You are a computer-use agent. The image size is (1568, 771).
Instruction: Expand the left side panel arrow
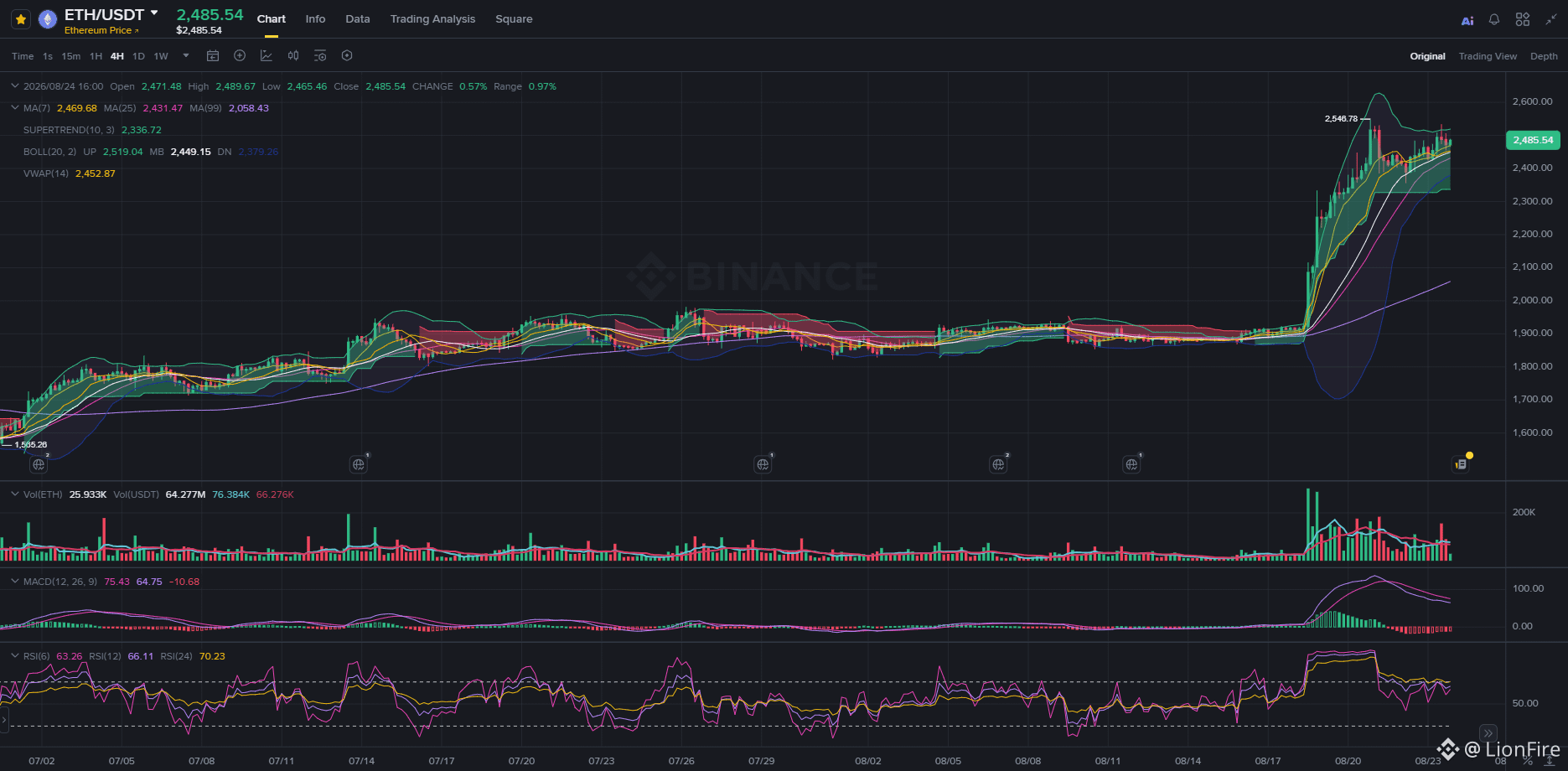4,720
